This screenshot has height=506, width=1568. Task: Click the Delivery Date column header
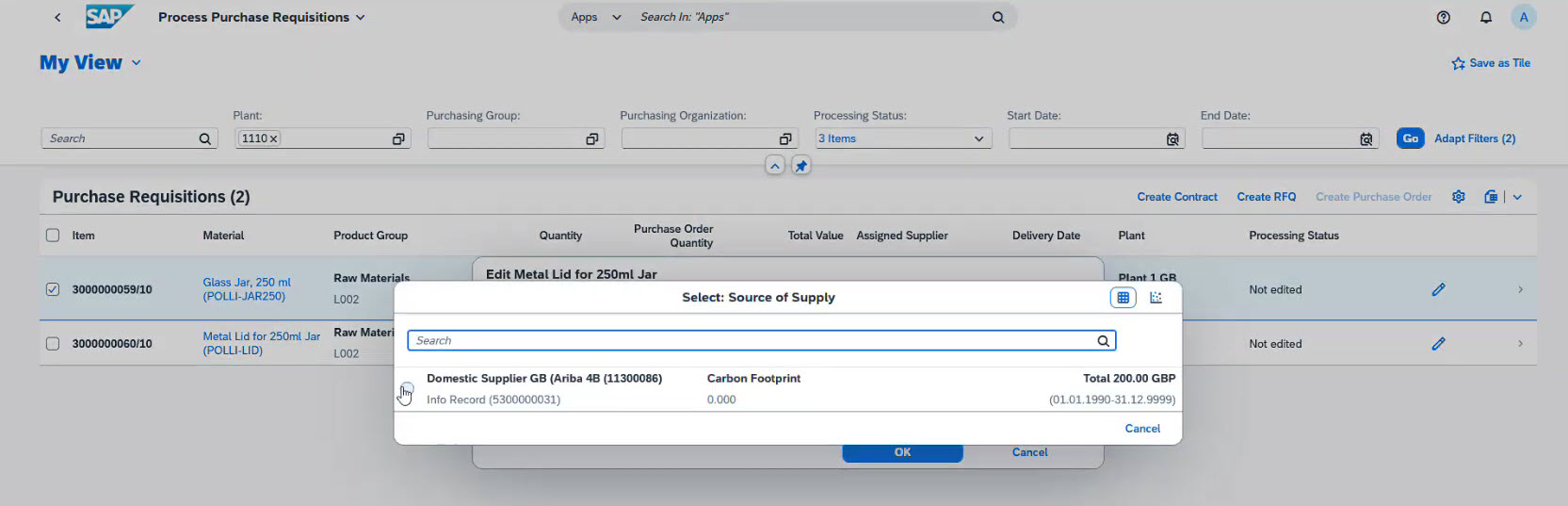point(1045,236)
